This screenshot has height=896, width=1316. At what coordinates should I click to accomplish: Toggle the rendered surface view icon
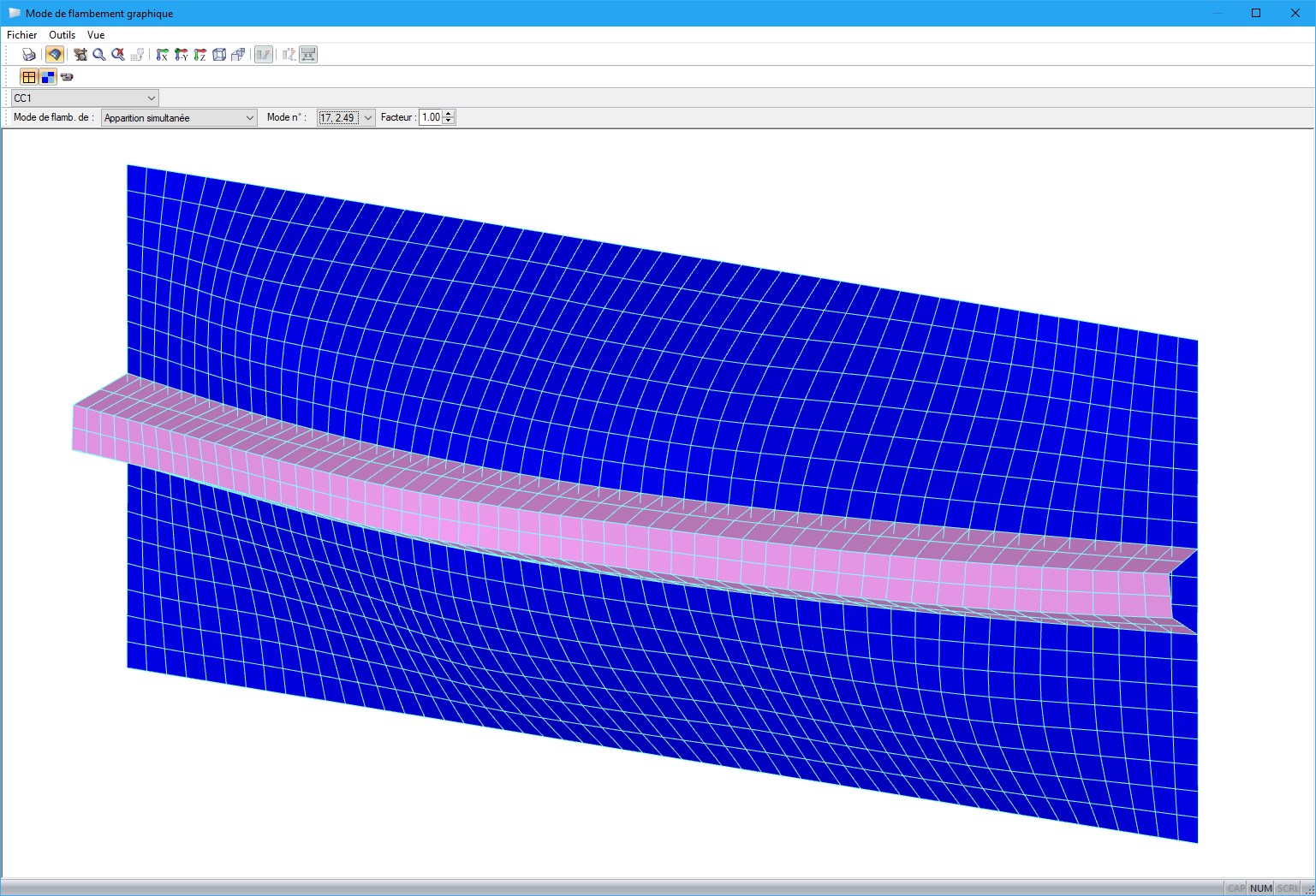(54, 55)
